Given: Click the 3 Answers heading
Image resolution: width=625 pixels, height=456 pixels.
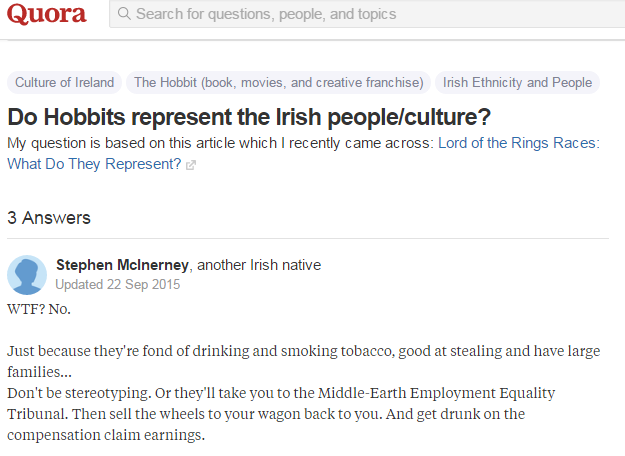Looking at the screenshot, I should [x=49, y=217].
